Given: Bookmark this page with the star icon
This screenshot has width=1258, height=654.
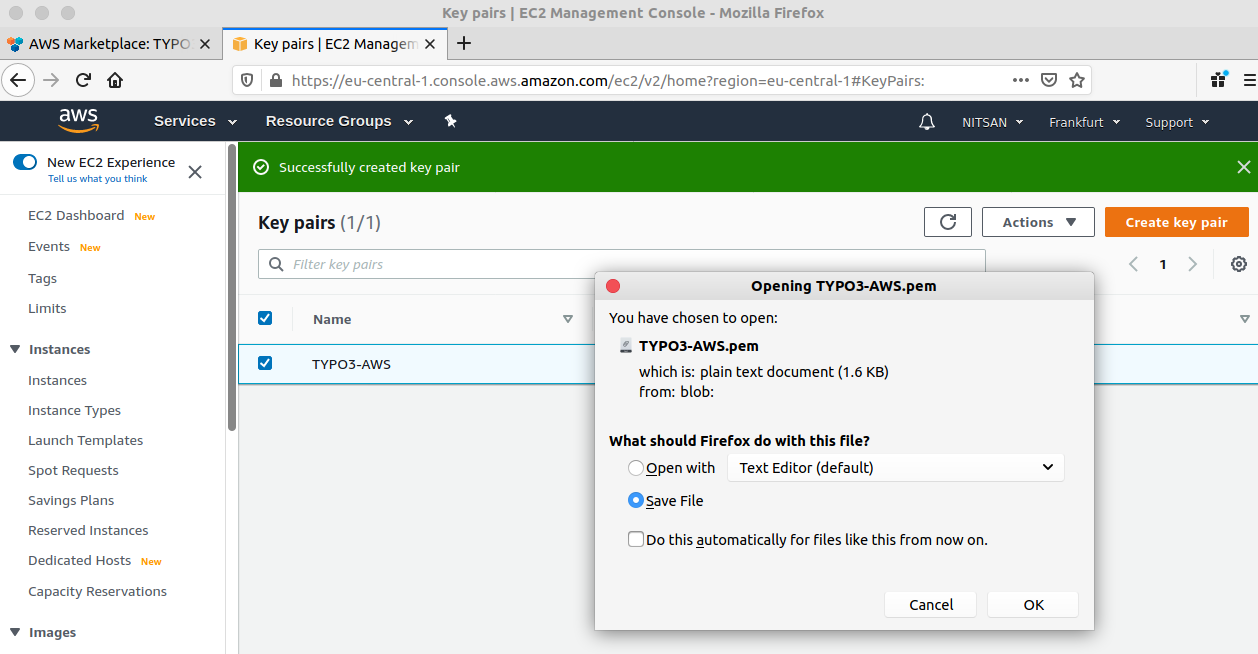Looking at the screenshot, I should click(x=1077, y=80).
